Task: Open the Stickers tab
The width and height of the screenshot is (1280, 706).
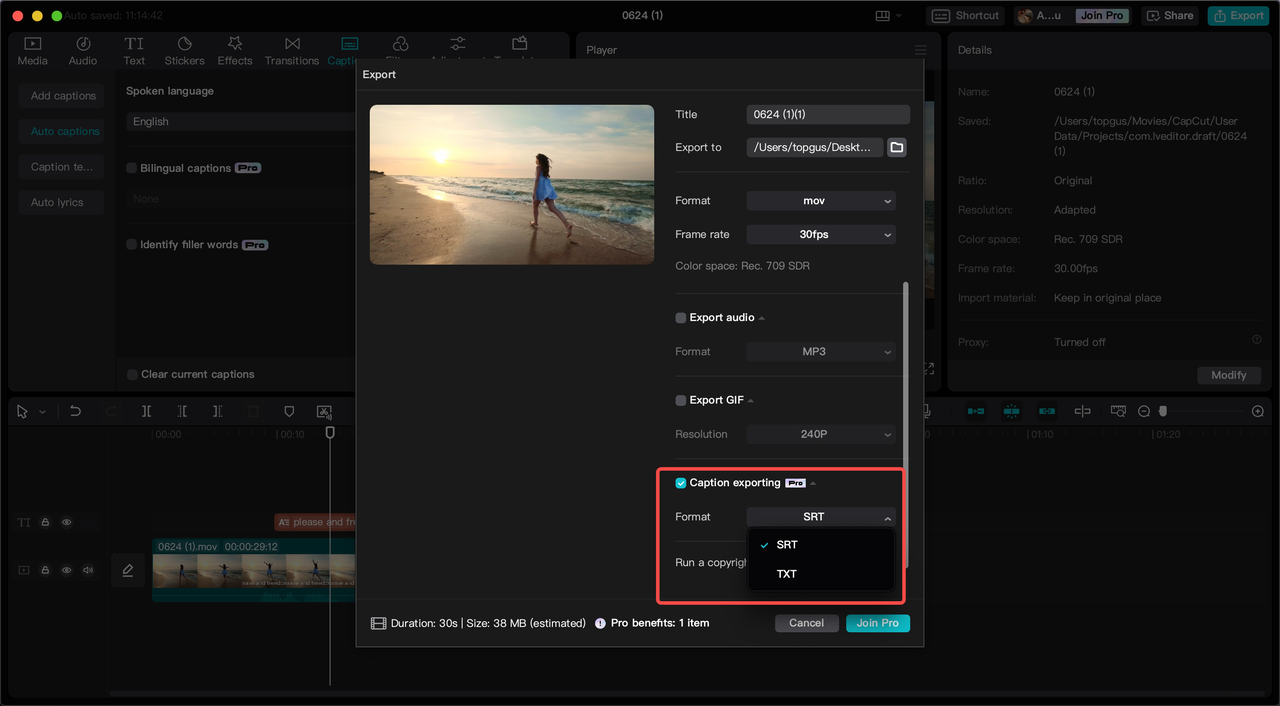Action: 184,51
